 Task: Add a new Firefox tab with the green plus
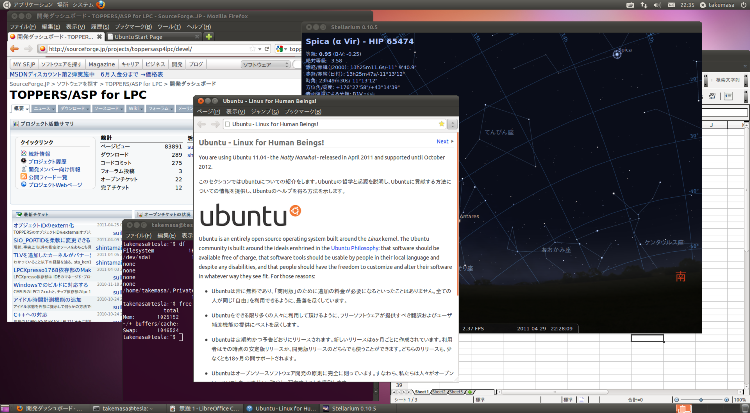click(209, 36)
